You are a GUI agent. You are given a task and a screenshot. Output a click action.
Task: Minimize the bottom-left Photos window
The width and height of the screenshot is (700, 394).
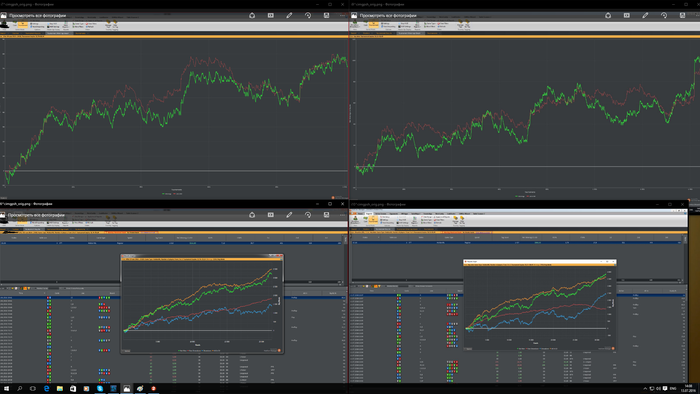[317, 203]
